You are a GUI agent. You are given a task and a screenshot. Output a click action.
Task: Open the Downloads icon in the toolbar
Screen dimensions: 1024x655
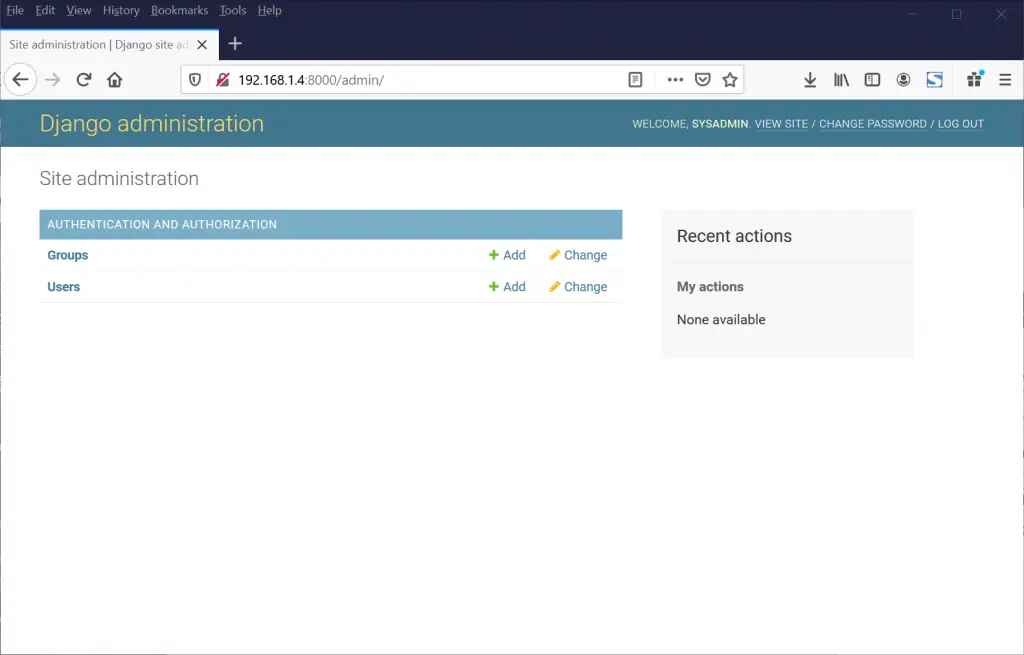810,79
